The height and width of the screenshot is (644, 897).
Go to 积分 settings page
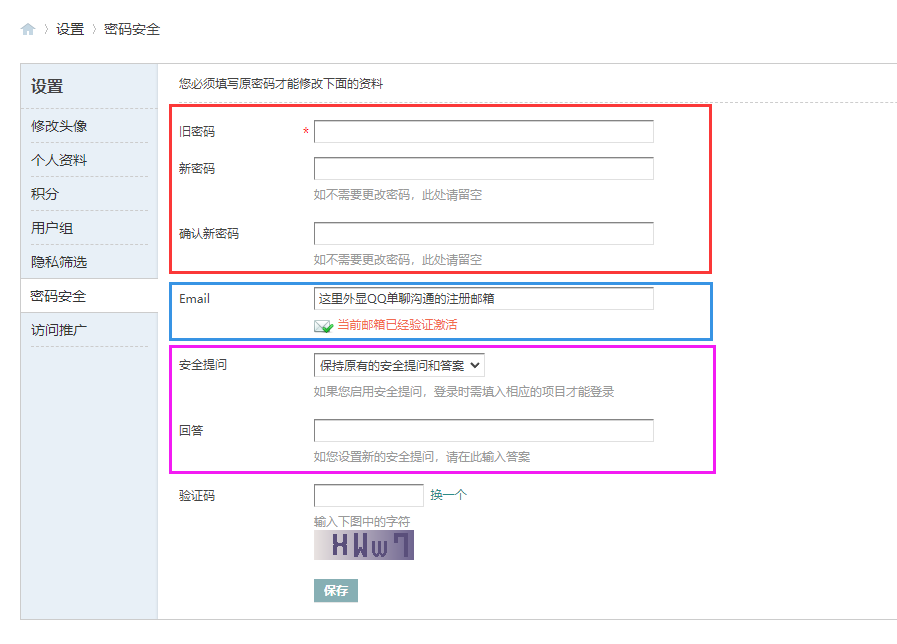(x=45, y=194)
